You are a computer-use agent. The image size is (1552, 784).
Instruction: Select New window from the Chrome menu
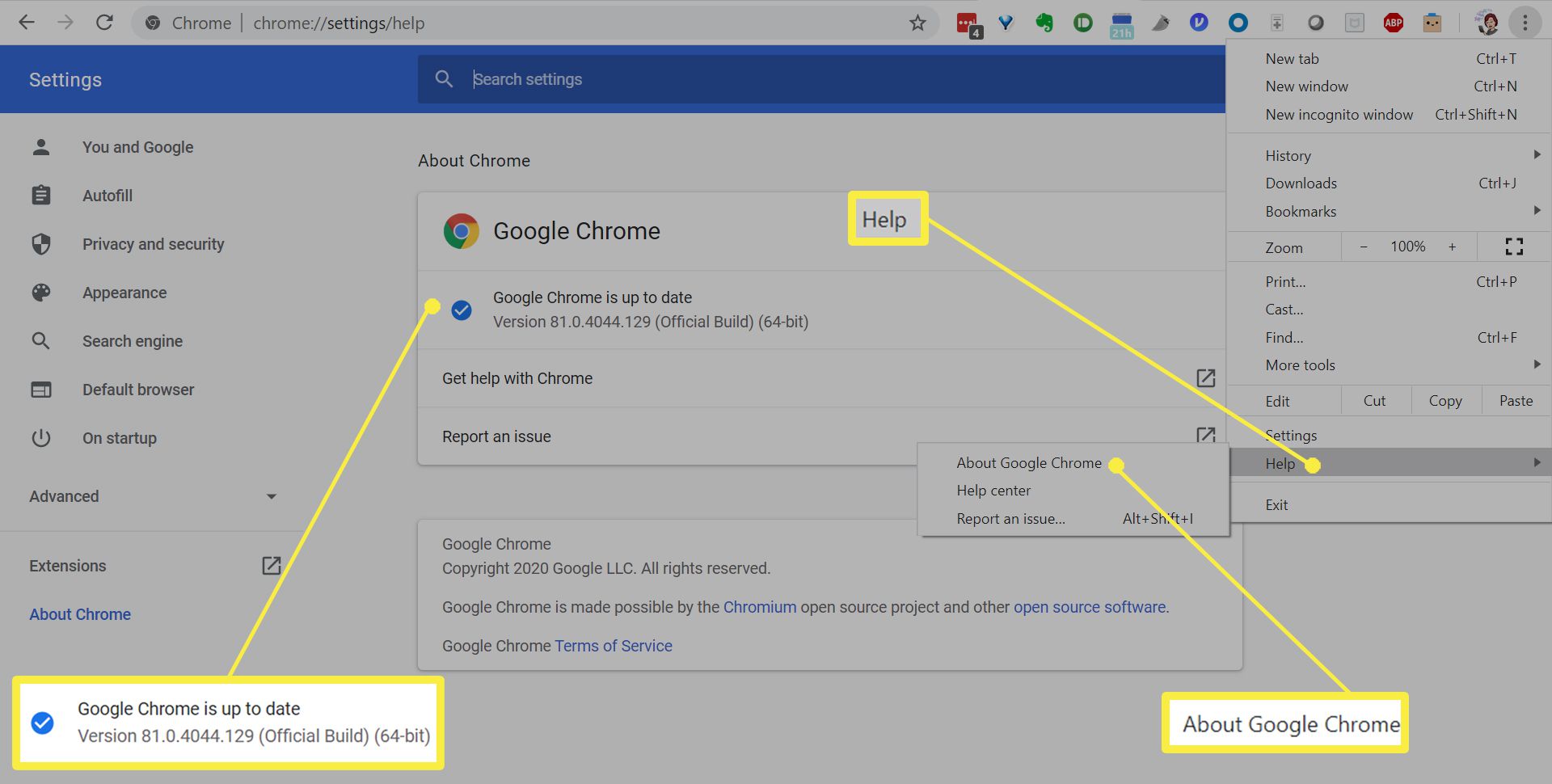pyautogui.click(x=1390, y=86)
